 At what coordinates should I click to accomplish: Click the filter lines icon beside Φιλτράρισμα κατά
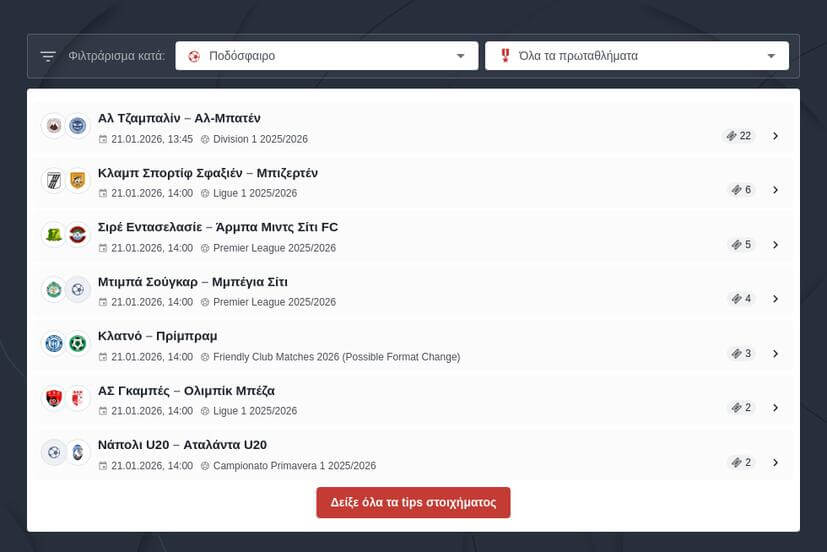tap(48, 56)
